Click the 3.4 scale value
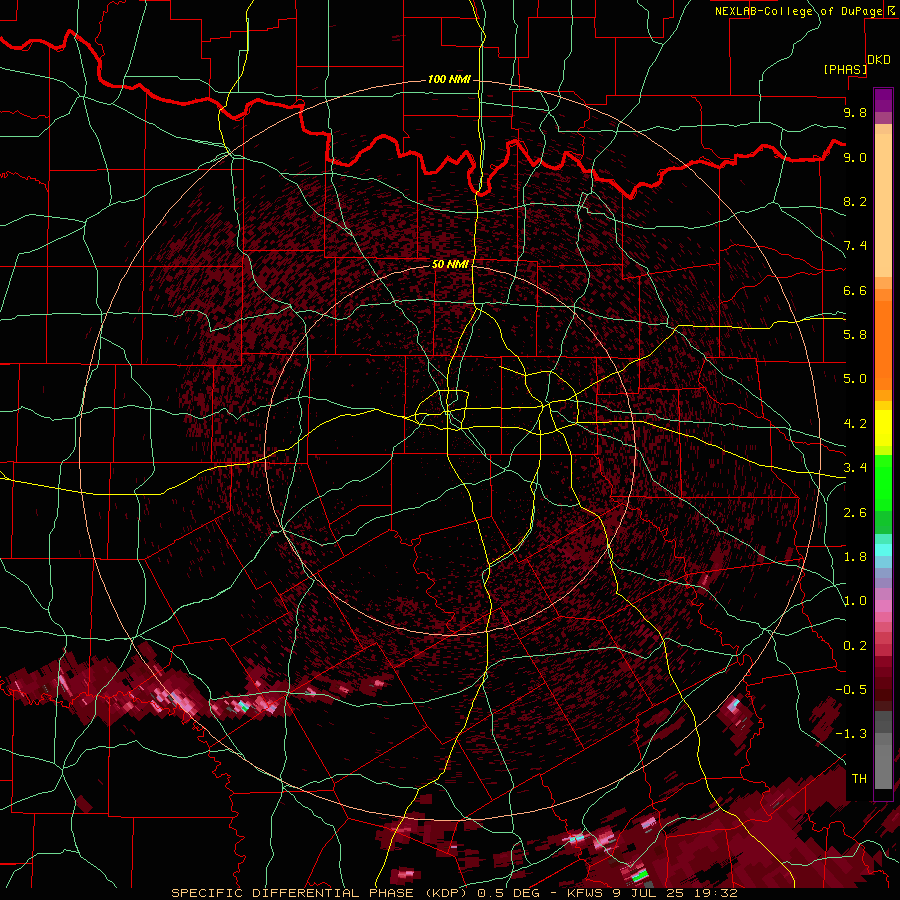900x900 pixels. pos(855,468)
